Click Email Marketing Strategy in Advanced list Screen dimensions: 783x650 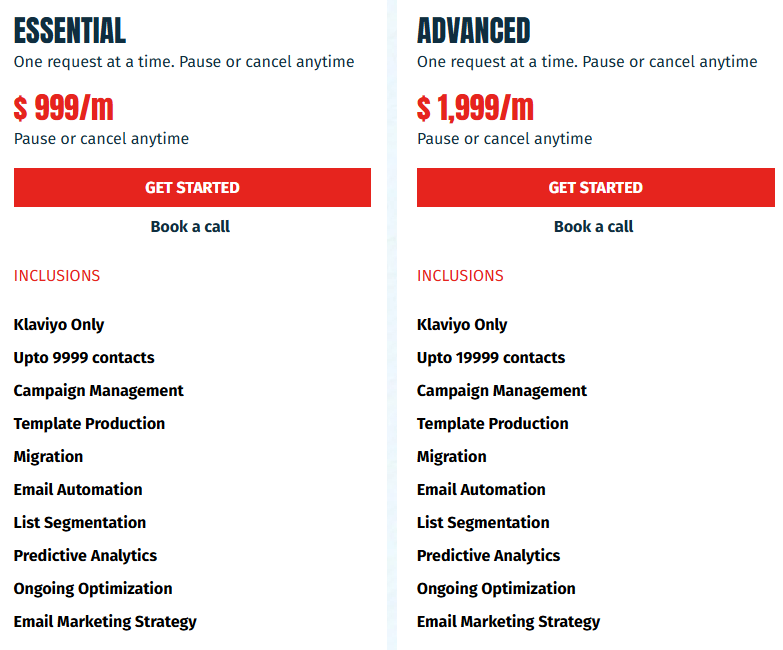[508, 621]
